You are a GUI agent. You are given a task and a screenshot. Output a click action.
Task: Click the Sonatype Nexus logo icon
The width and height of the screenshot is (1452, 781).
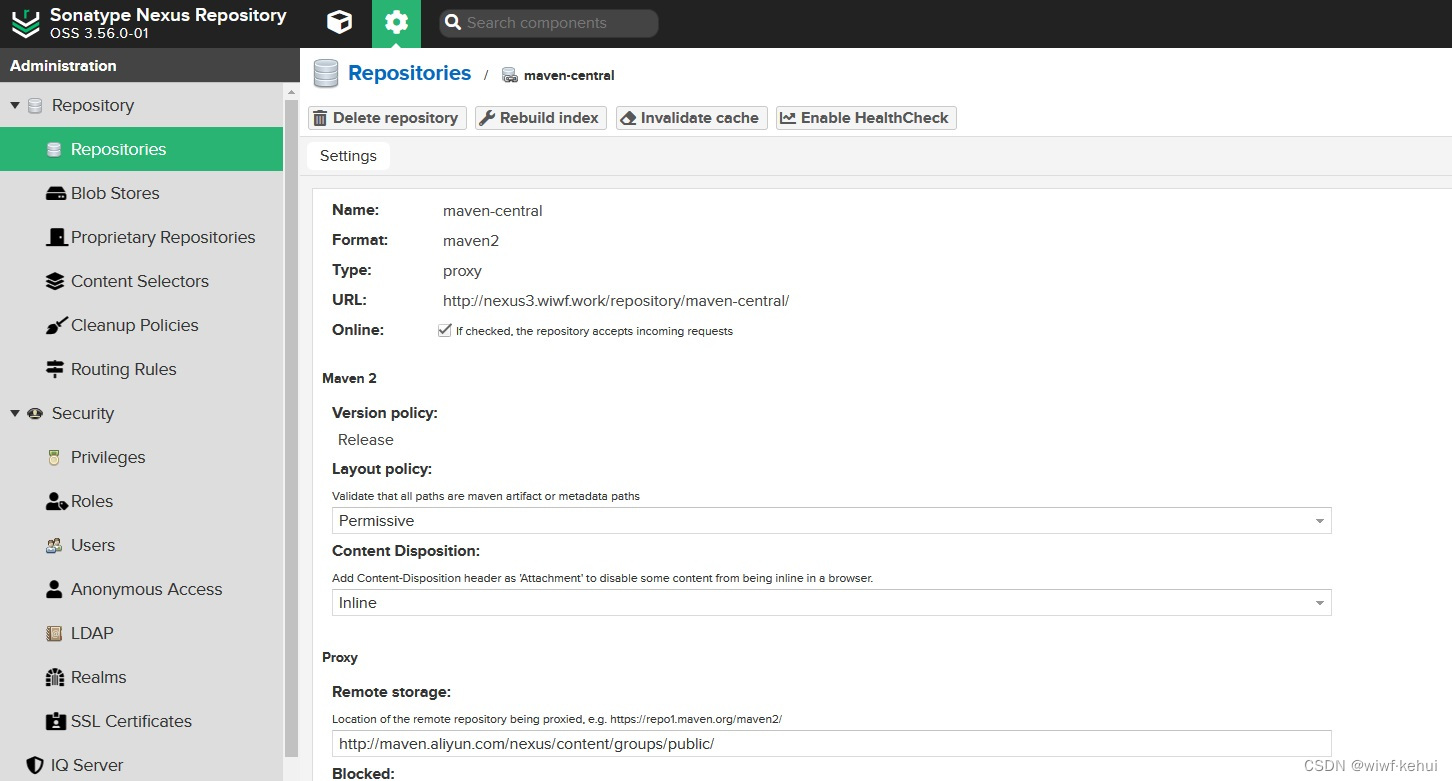(26, 23)
